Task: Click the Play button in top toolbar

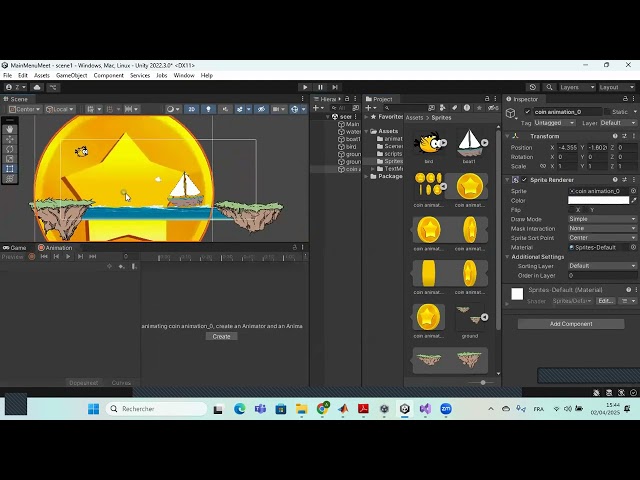Action: tap(305, 87)
